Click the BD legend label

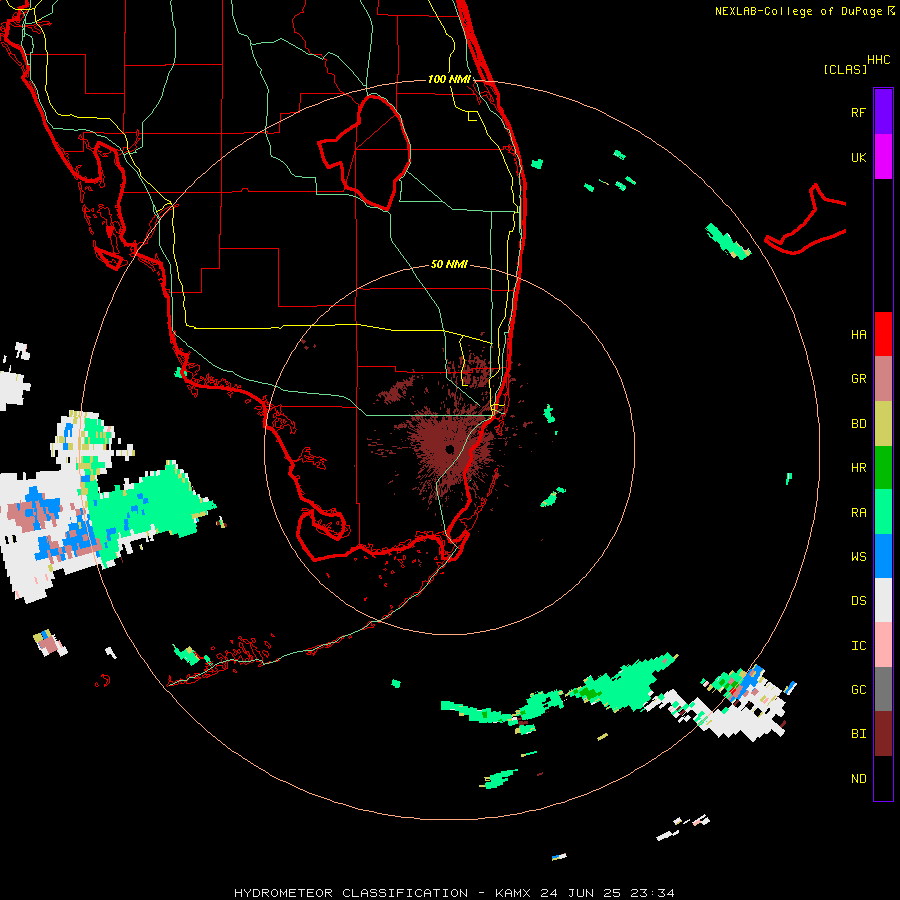(x=858, y=424)
